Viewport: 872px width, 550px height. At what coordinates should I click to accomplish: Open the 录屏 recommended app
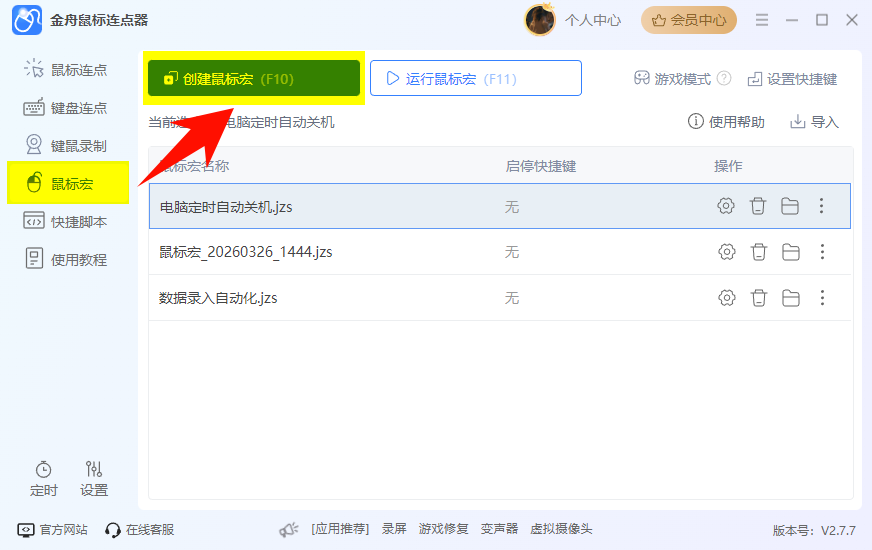tap(394, 529)
